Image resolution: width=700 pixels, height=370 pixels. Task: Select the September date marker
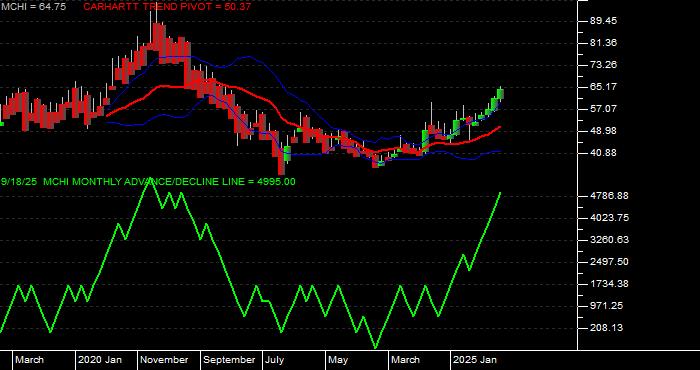(x=229, y=360)
